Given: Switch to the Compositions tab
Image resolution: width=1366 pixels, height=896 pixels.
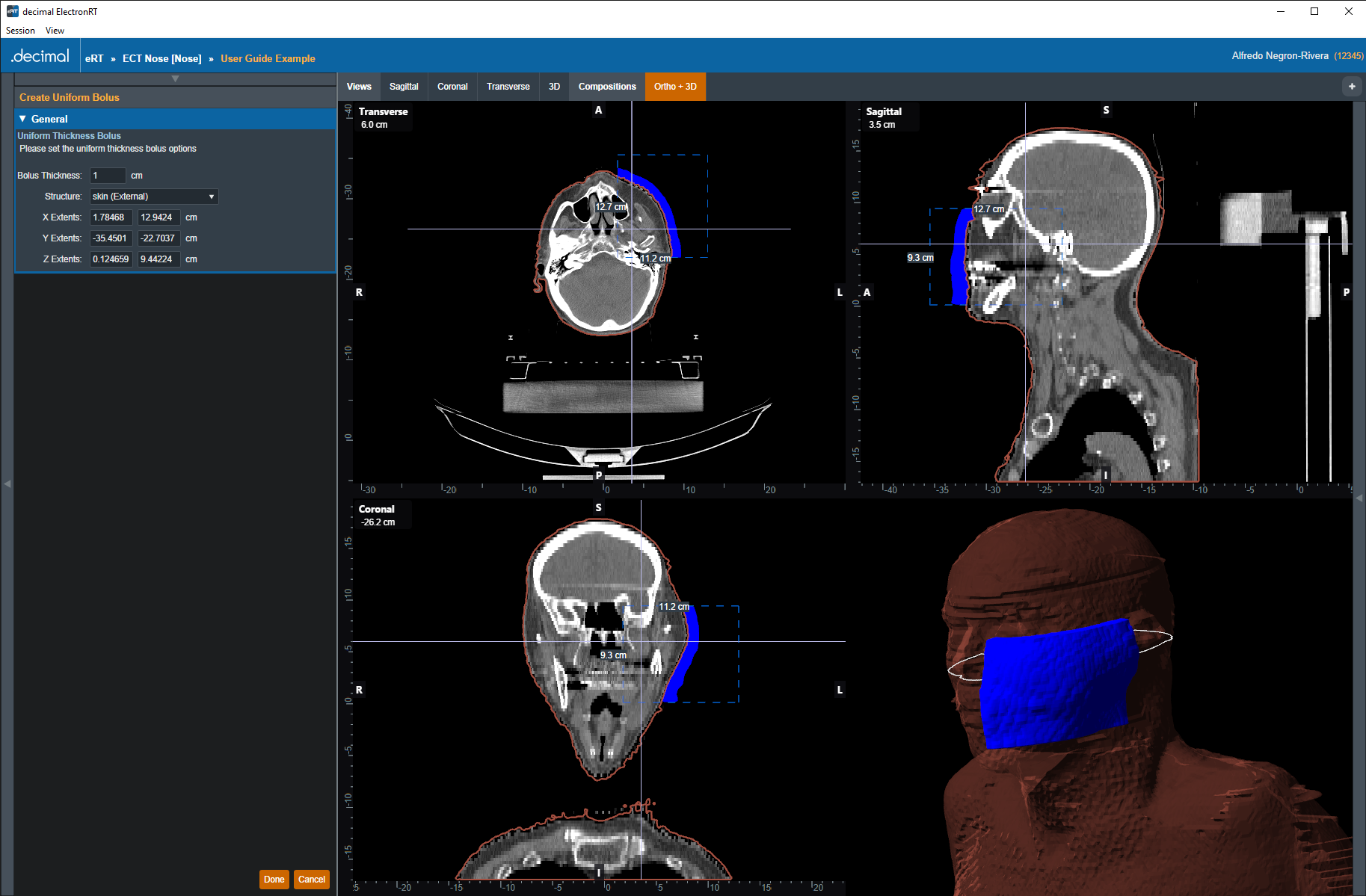Looking at the screenshot, I should [606, 87].
